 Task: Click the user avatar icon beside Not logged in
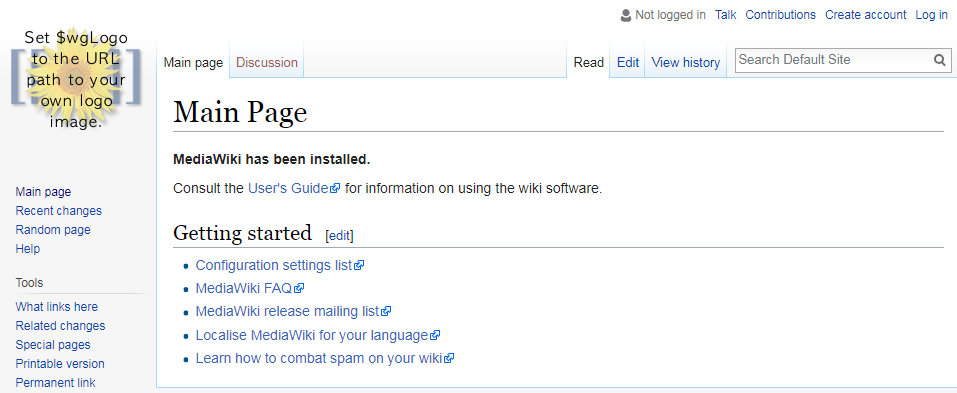626,15
